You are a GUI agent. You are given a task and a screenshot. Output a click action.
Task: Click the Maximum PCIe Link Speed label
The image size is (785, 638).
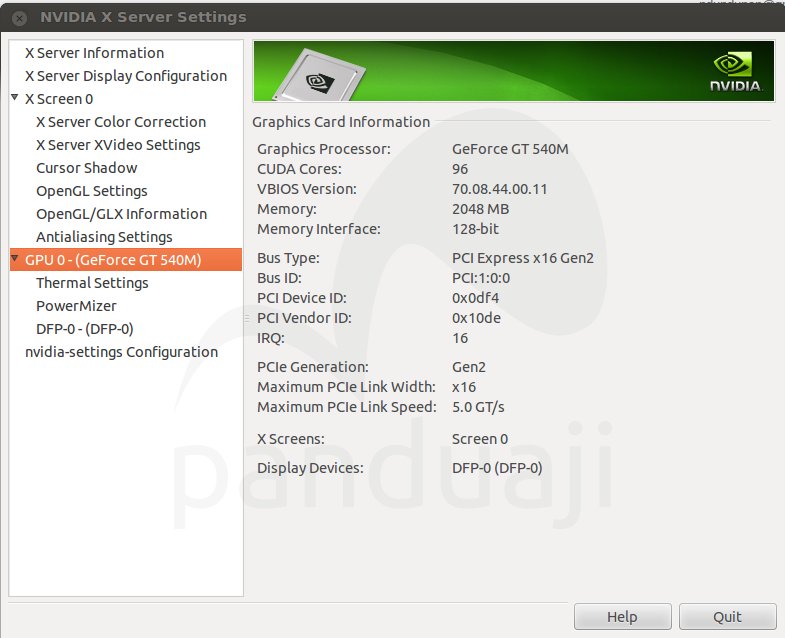(347, 408)
